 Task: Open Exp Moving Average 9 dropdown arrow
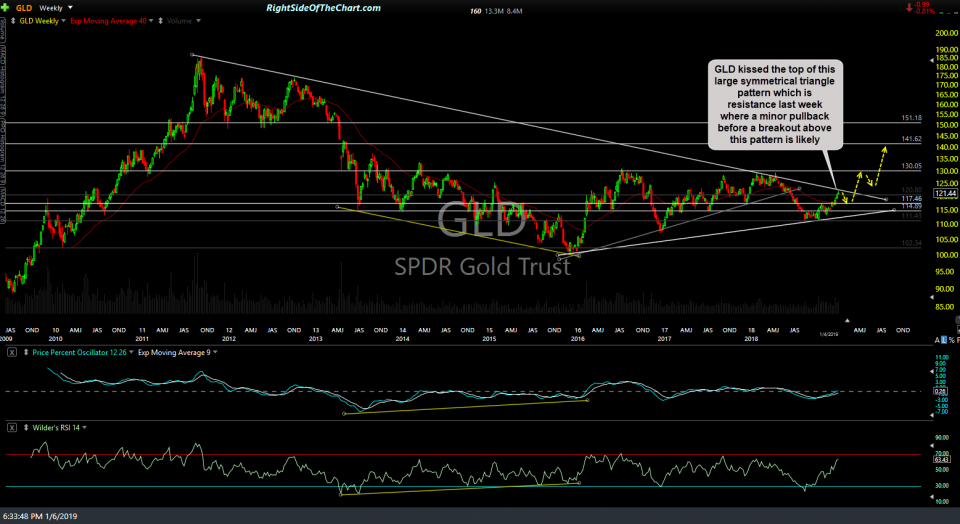pyautogui.click(x=215, y=353)
